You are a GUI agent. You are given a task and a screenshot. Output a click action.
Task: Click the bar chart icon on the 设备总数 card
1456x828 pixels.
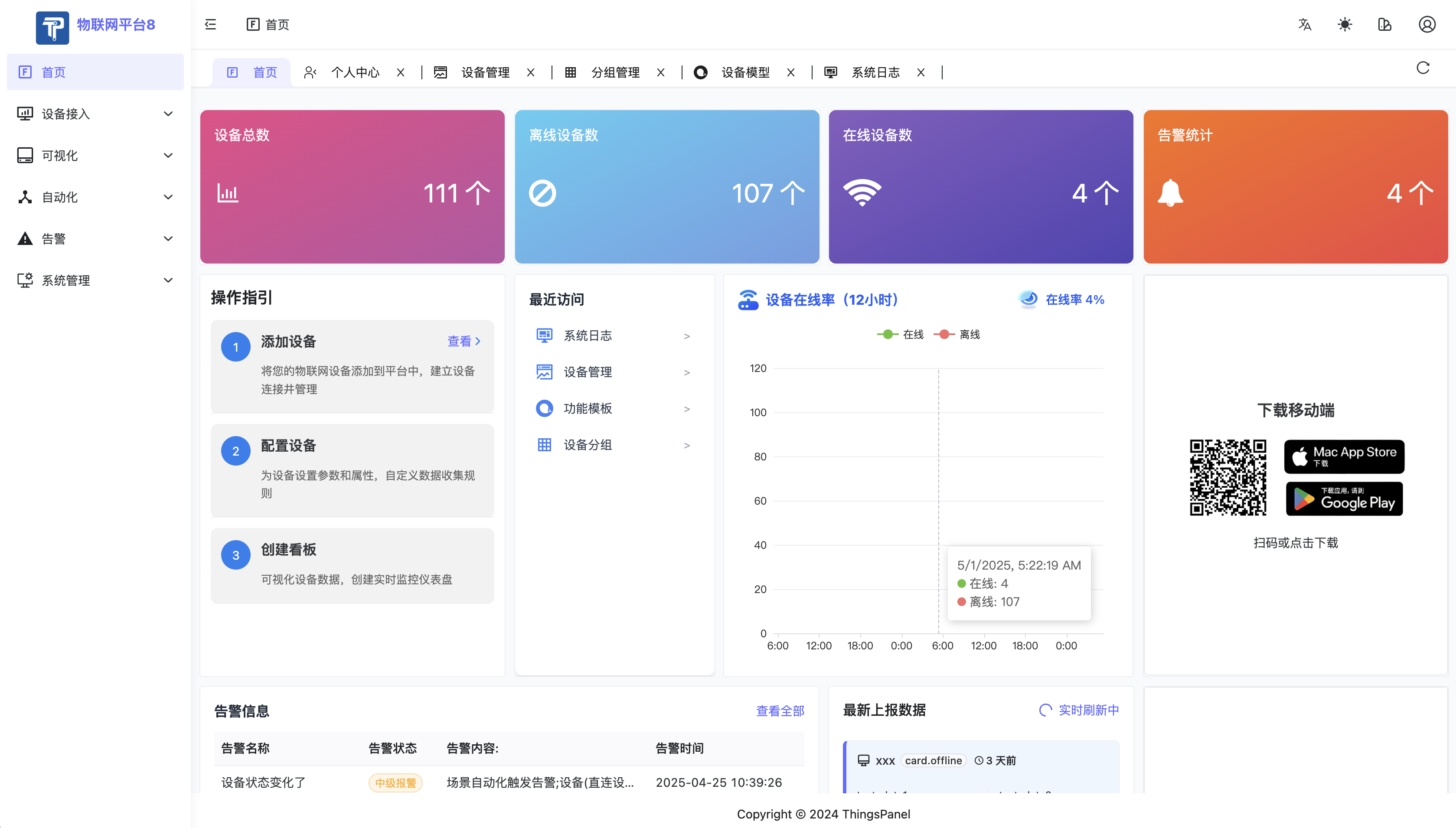(x=228, y=193)
